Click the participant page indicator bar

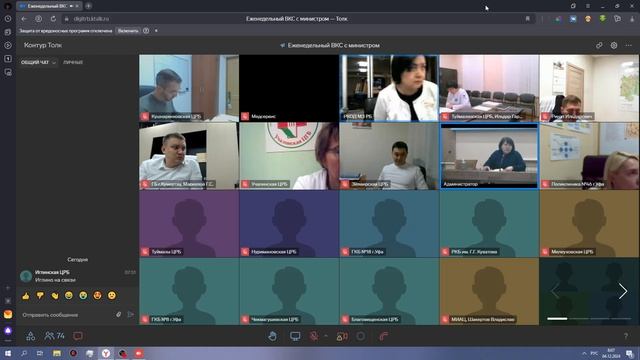pos(589,319)
